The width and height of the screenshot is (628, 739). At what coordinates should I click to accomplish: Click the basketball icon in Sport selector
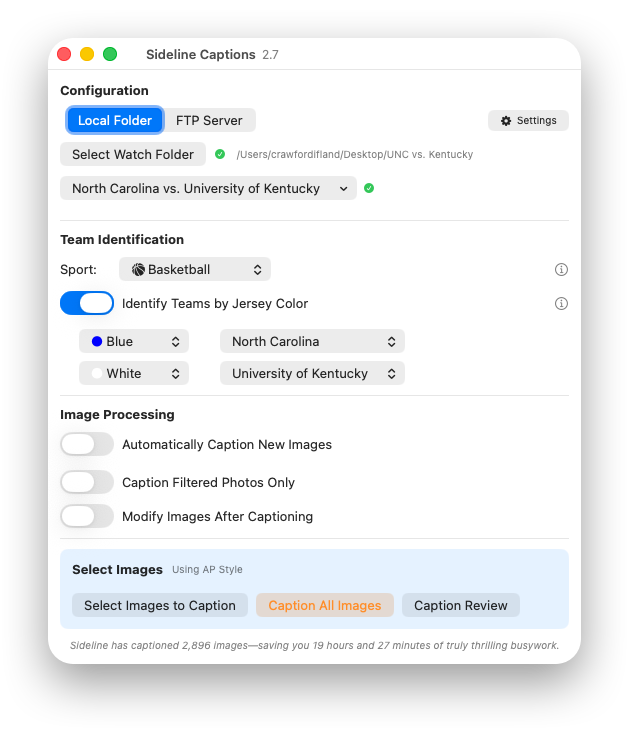click(x=138, y=270)
